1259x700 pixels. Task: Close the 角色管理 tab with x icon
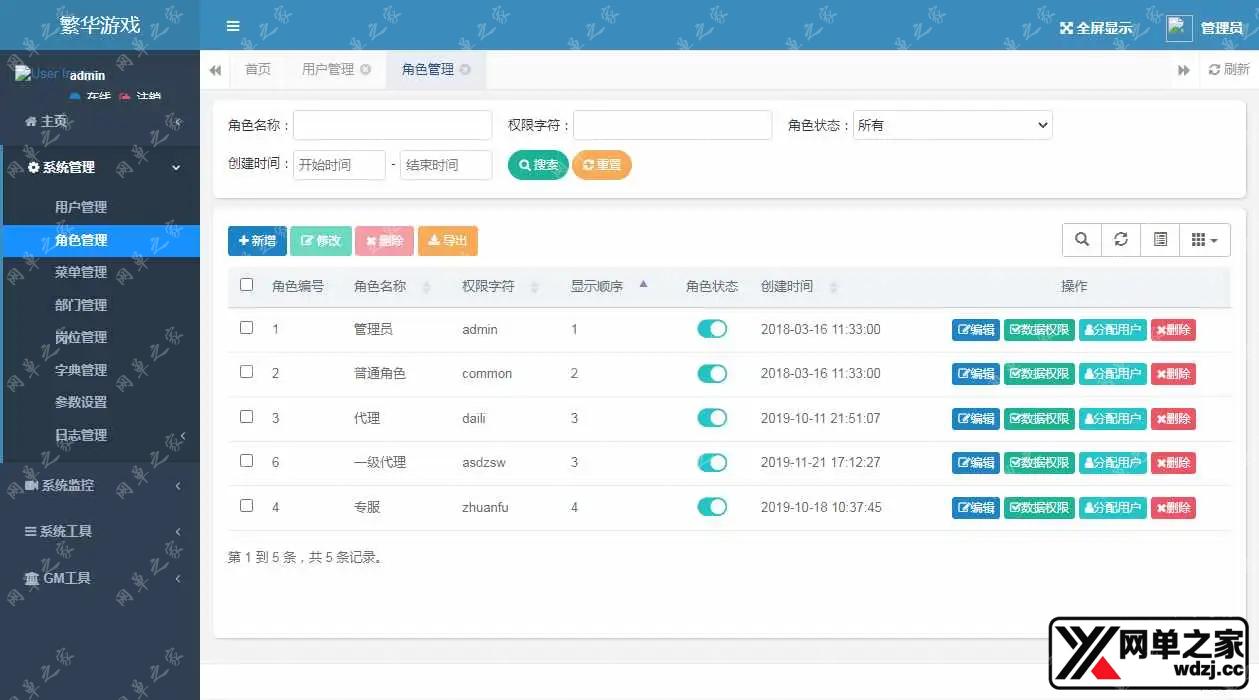click(465, 70)
